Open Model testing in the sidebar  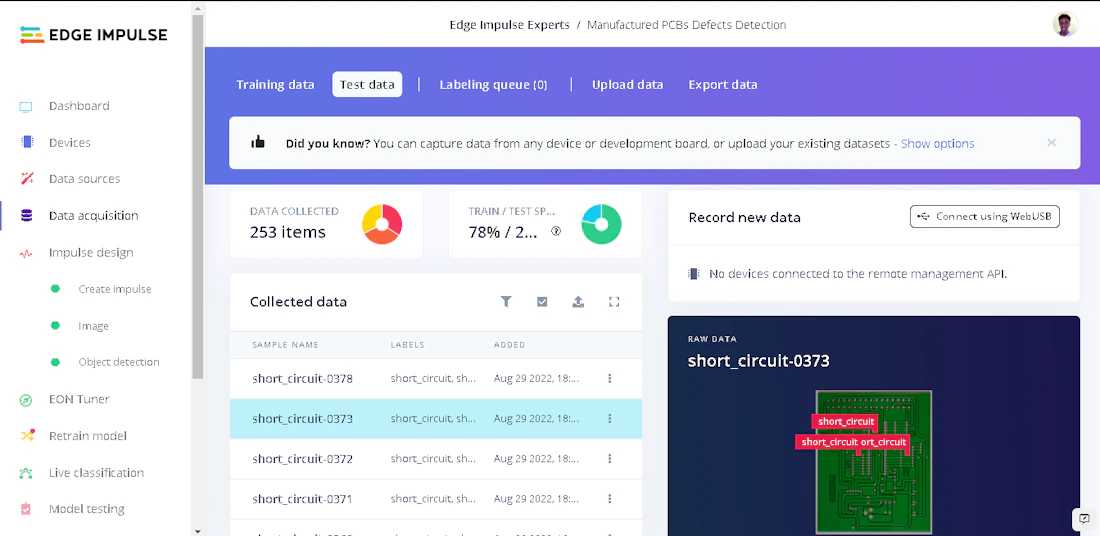click(86, 509)
